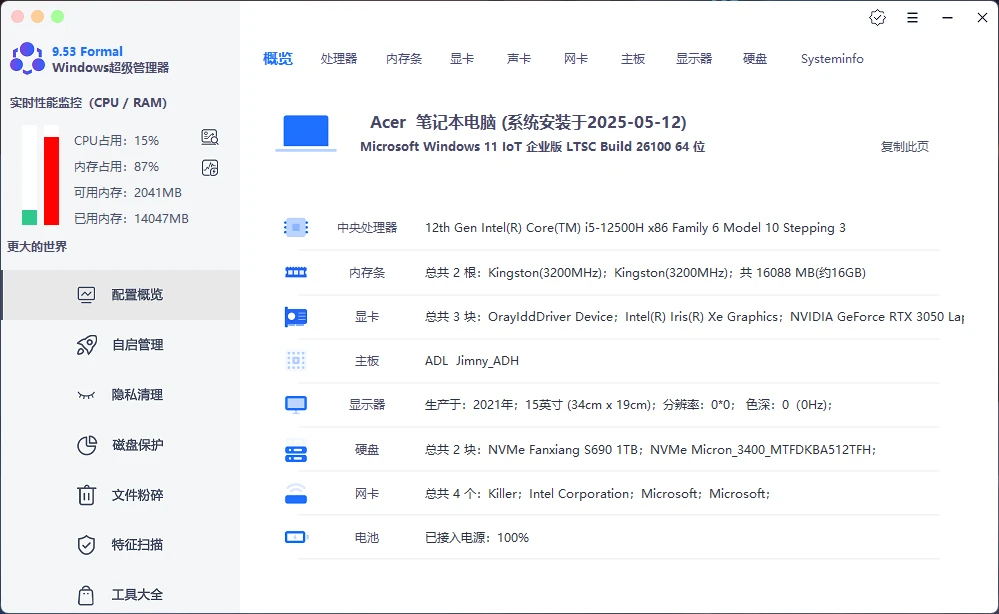Switch to the top 网卡 tab
Viewport: 999px width, 614px height.
576,59
